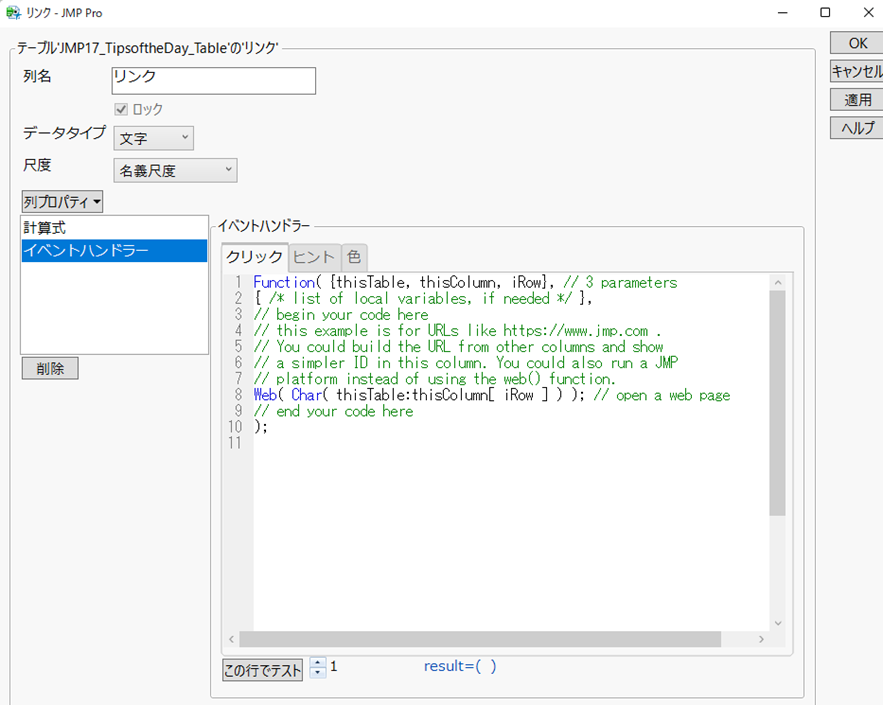The height and width of the screenshot is (705, 883).
Task: Click the OK button
Action: point(857,43)
